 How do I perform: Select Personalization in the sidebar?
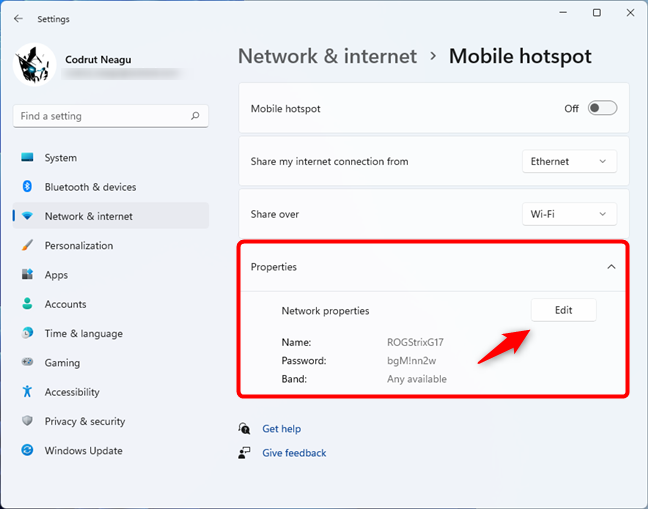(110, 245)
